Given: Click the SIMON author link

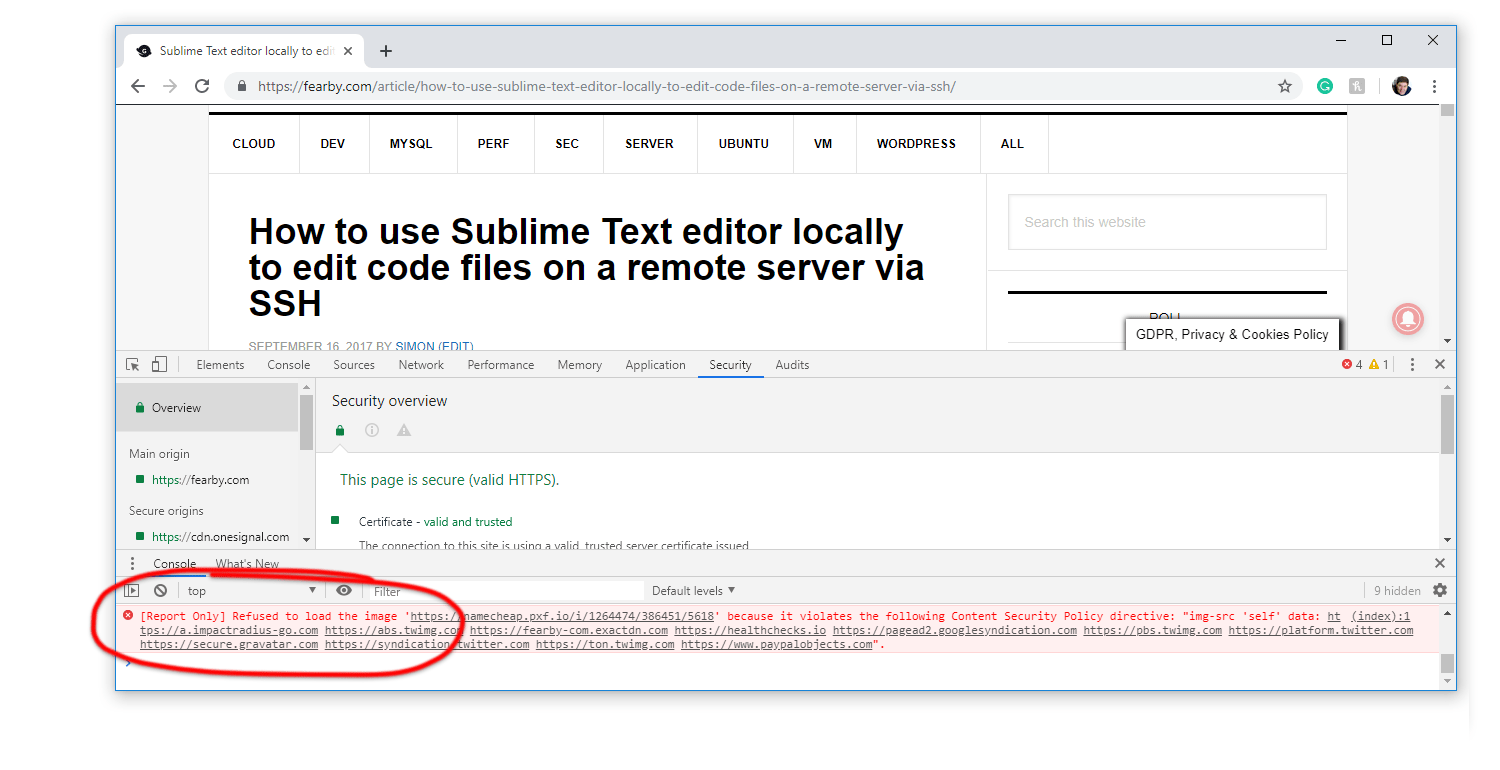Looking at the screenshot, I should [x=415, y=346].
